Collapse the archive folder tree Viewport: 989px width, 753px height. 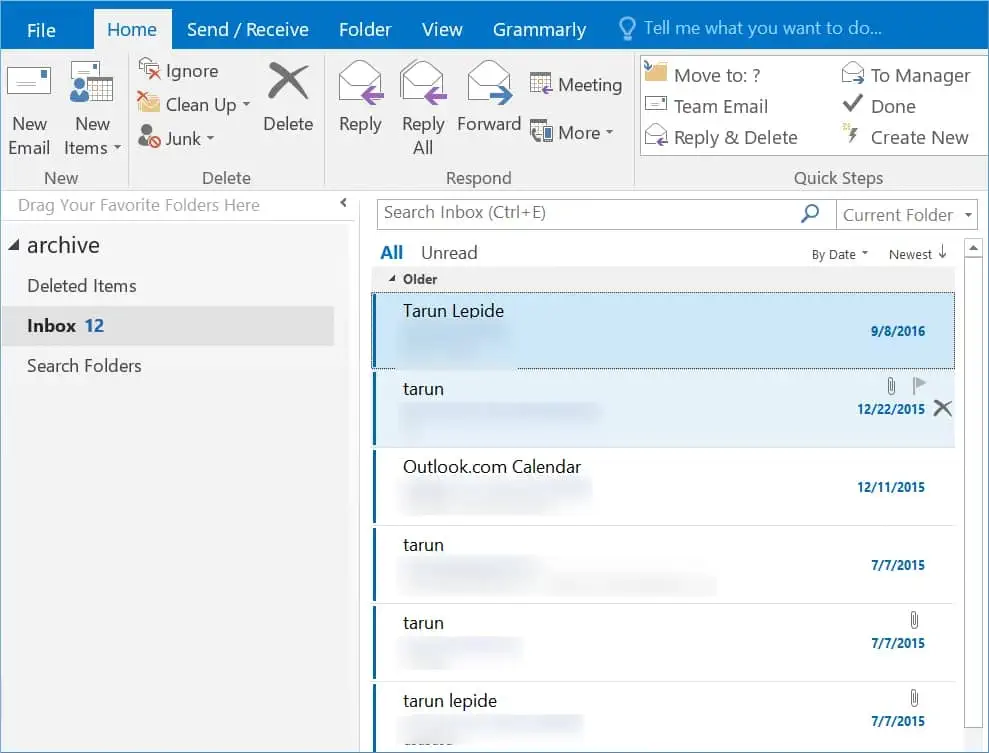[14, 245]
